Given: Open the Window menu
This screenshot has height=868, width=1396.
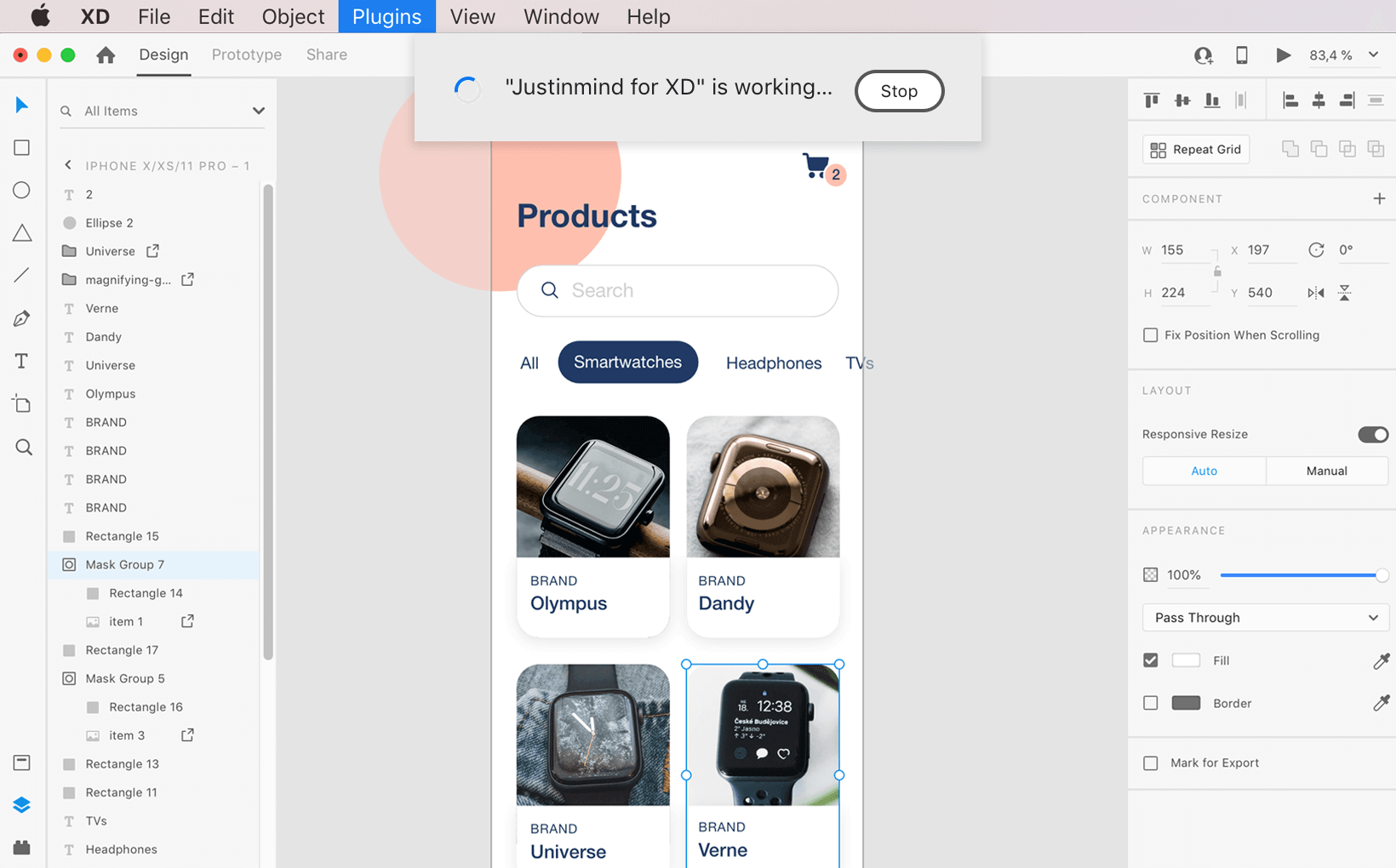Looking at the screenshot, I should pyautogui.click(x=561, y=16).
